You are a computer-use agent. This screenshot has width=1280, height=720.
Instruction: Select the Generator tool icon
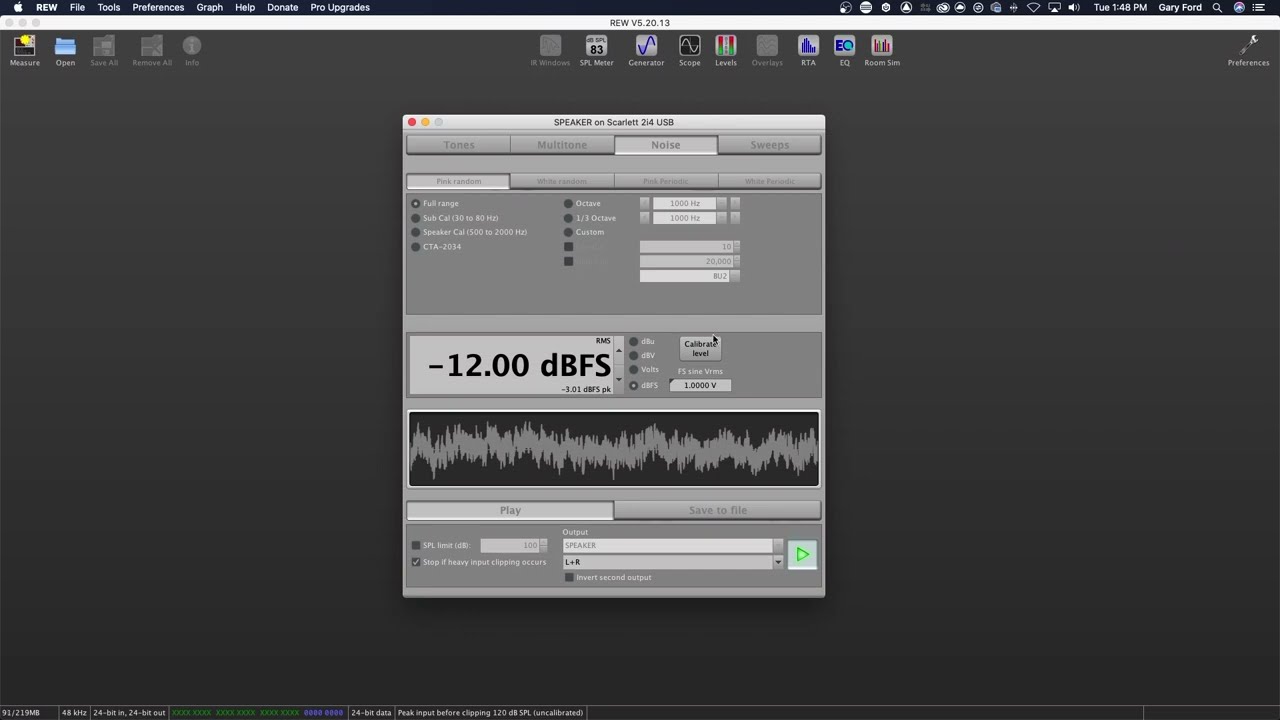coord(645,47)
